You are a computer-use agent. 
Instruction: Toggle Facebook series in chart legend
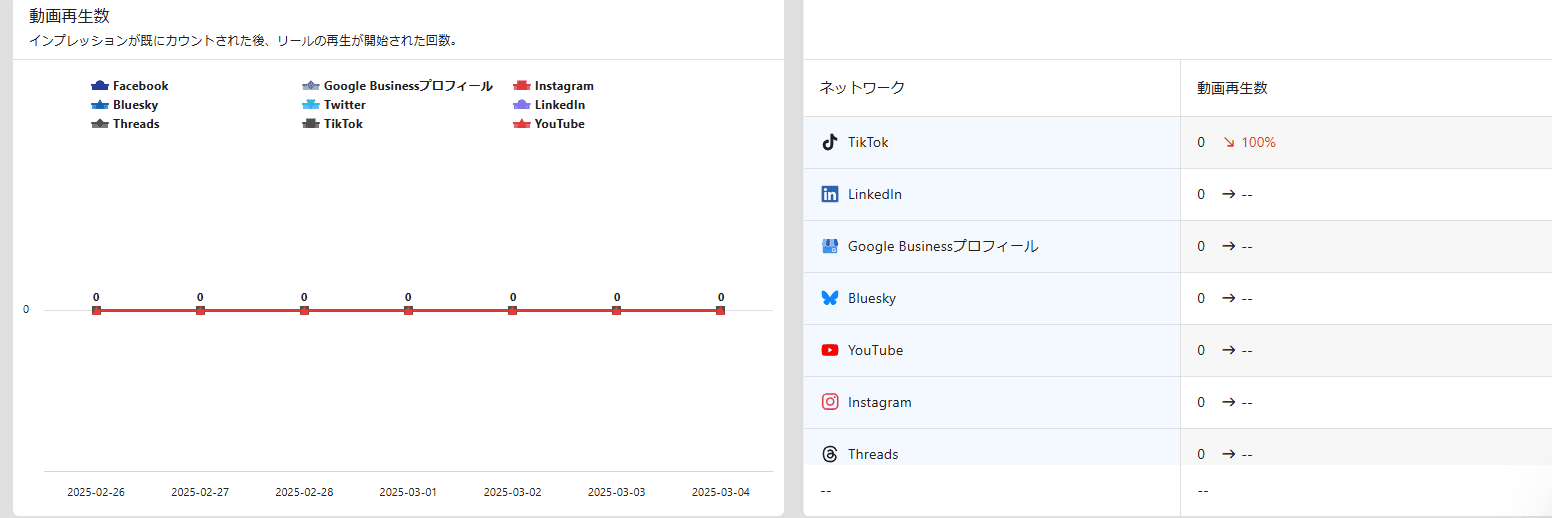point(139,86)
